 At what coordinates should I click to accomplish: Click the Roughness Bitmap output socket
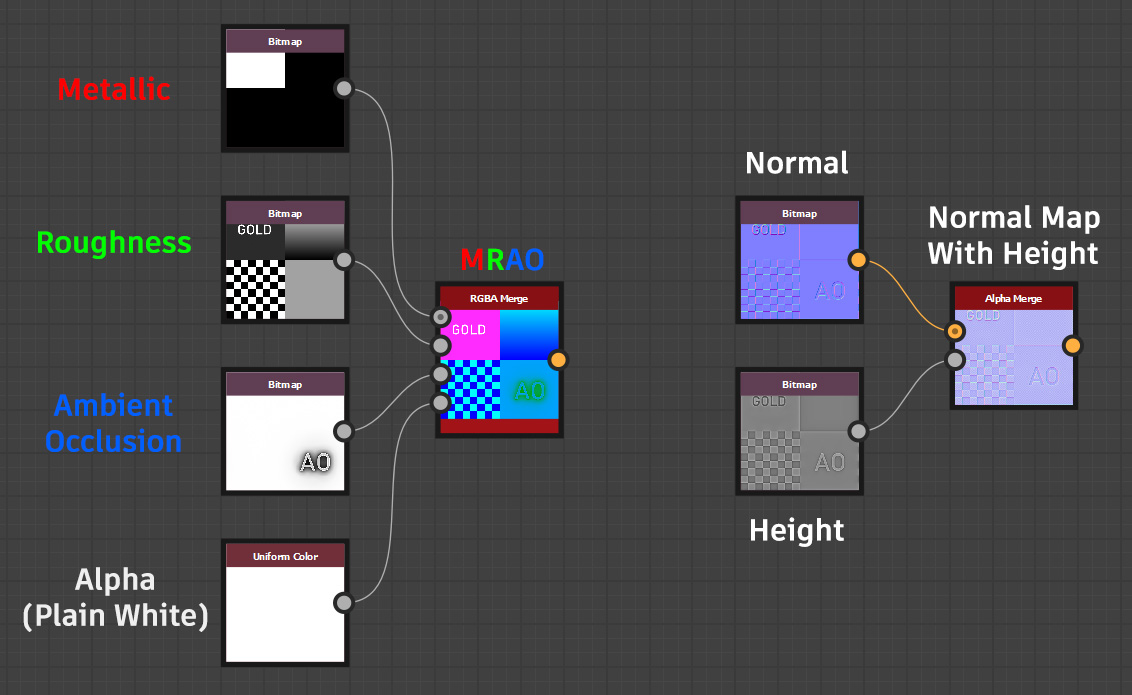point(344,260)
